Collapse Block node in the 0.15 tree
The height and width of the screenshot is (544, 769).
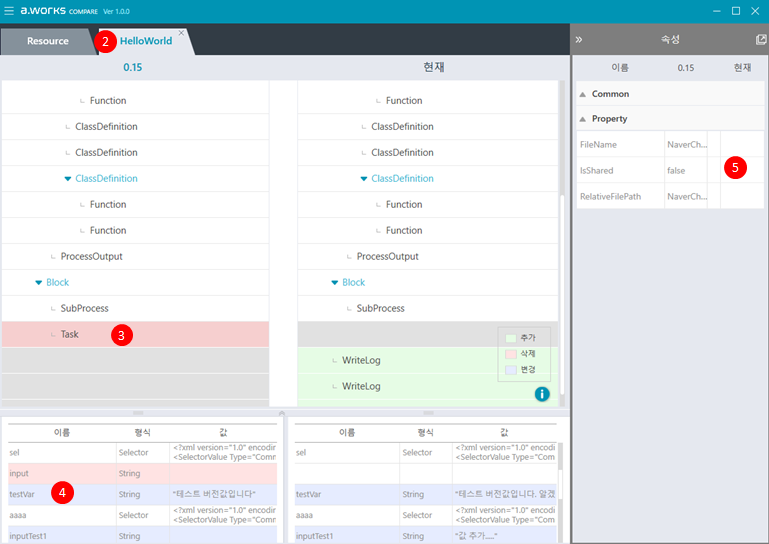pyautogui.click(x=38, y=283)
